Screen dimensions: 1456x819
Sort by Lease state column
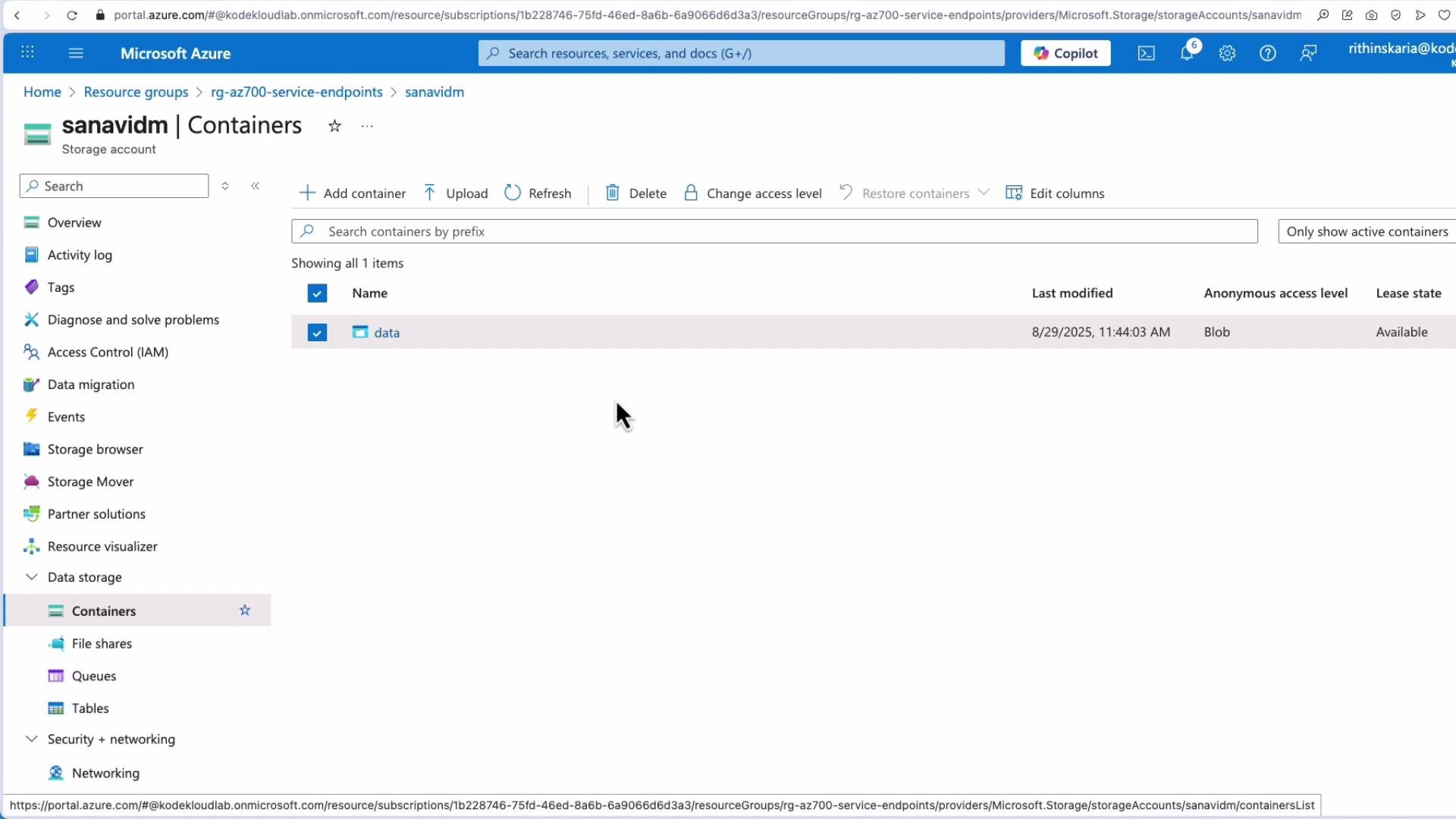click(x=1408, y=293)
